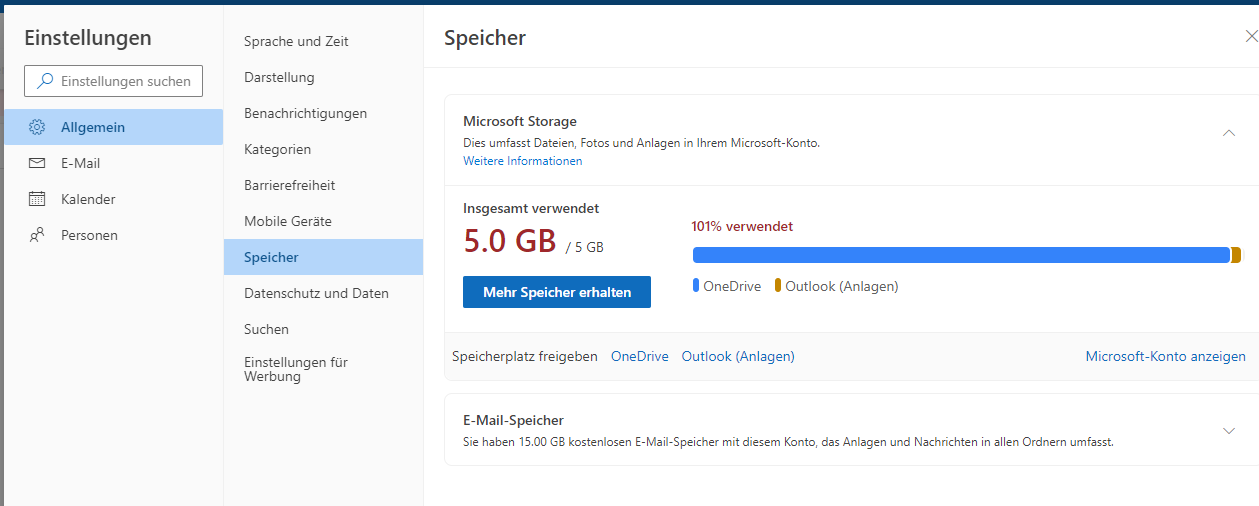Open Sprache und Zeit settings

pos(296,41)
